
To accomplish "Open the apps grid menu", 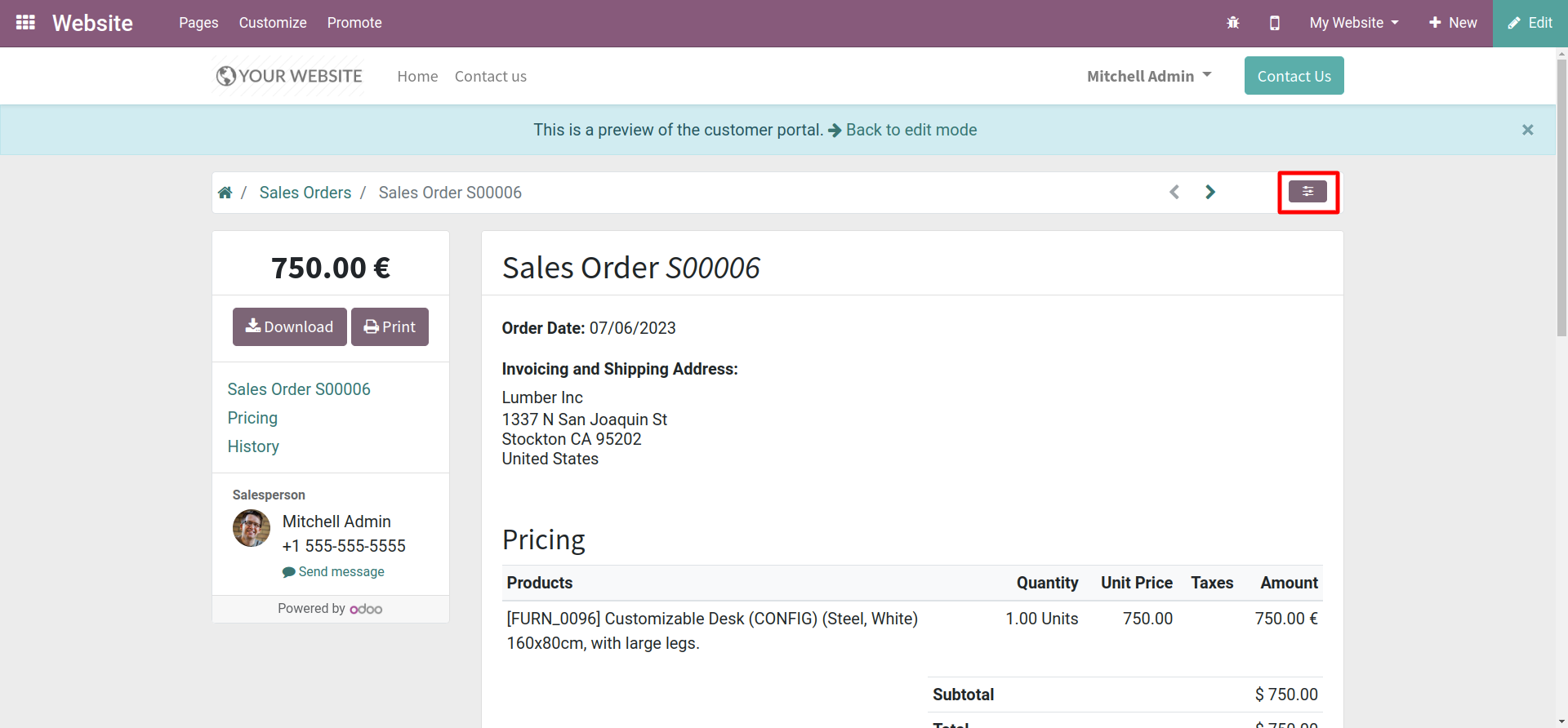I will tap(25, 23).
